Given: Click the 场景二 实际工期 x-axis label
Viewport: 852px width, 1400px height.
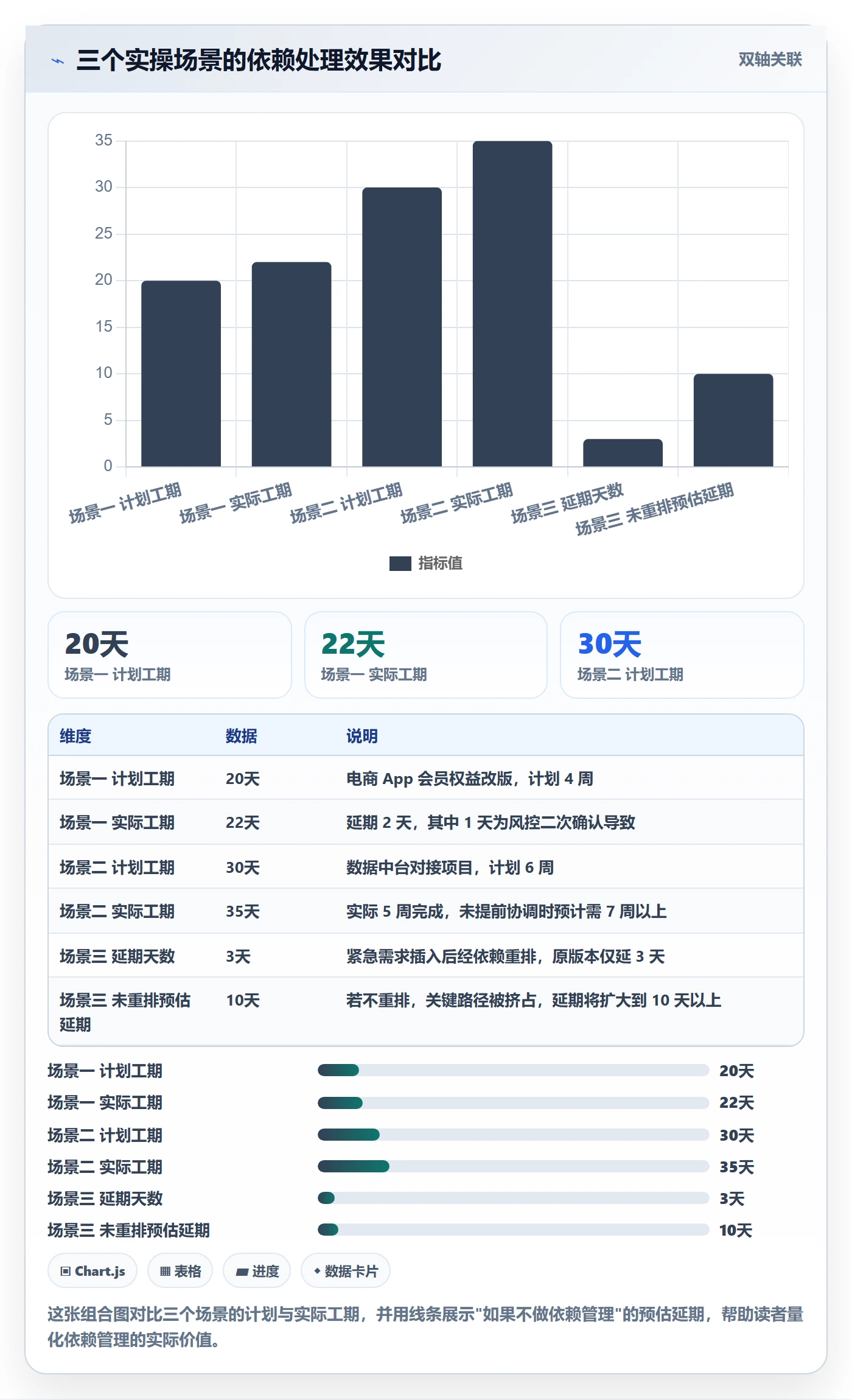Looking at the screenshot, I should [456, 503].
